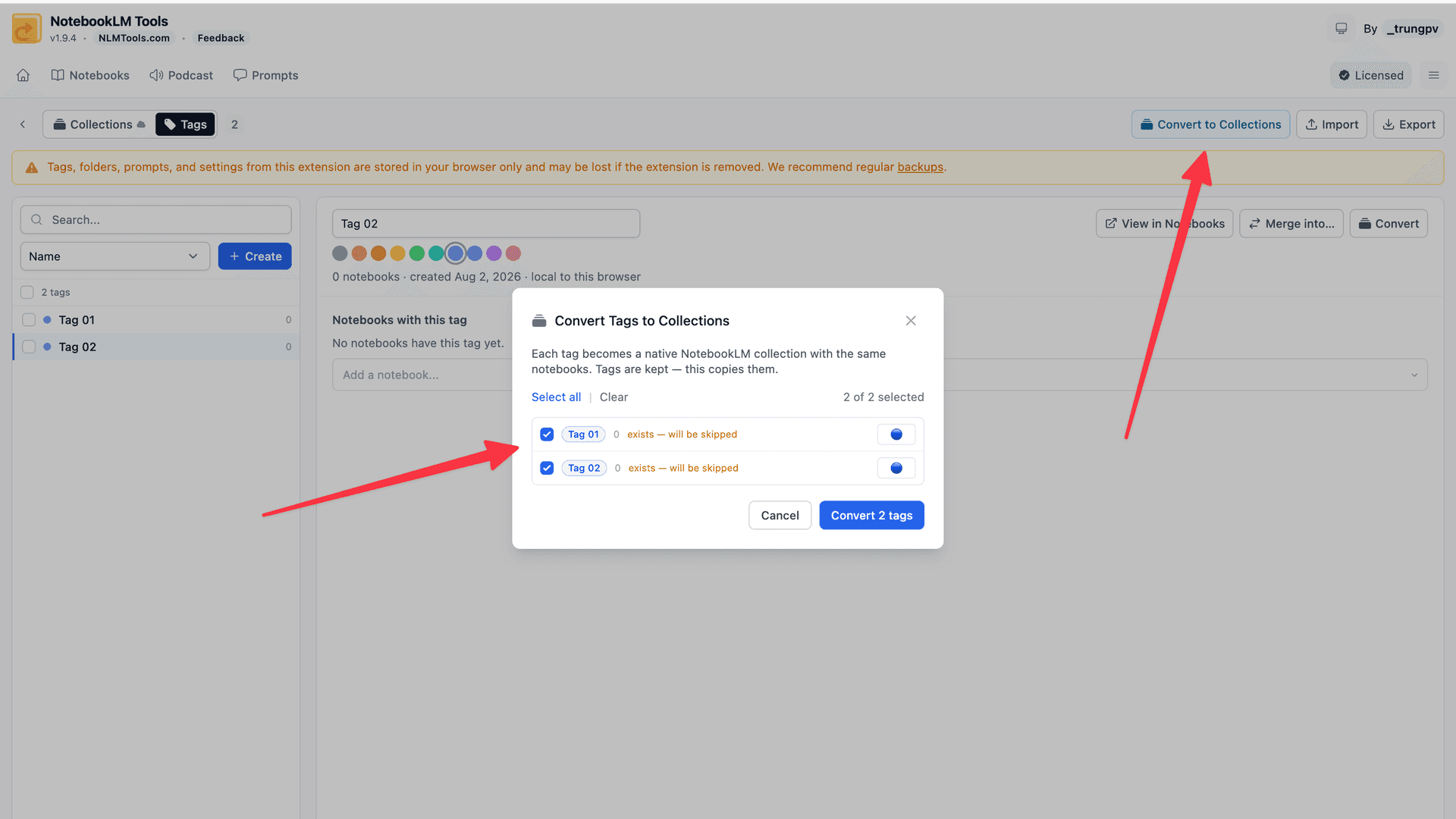Image resolution: width=1456 pixels, height=819 pixels.
Task: Close the Convert Tags dialog
Action: coord(911,321)
